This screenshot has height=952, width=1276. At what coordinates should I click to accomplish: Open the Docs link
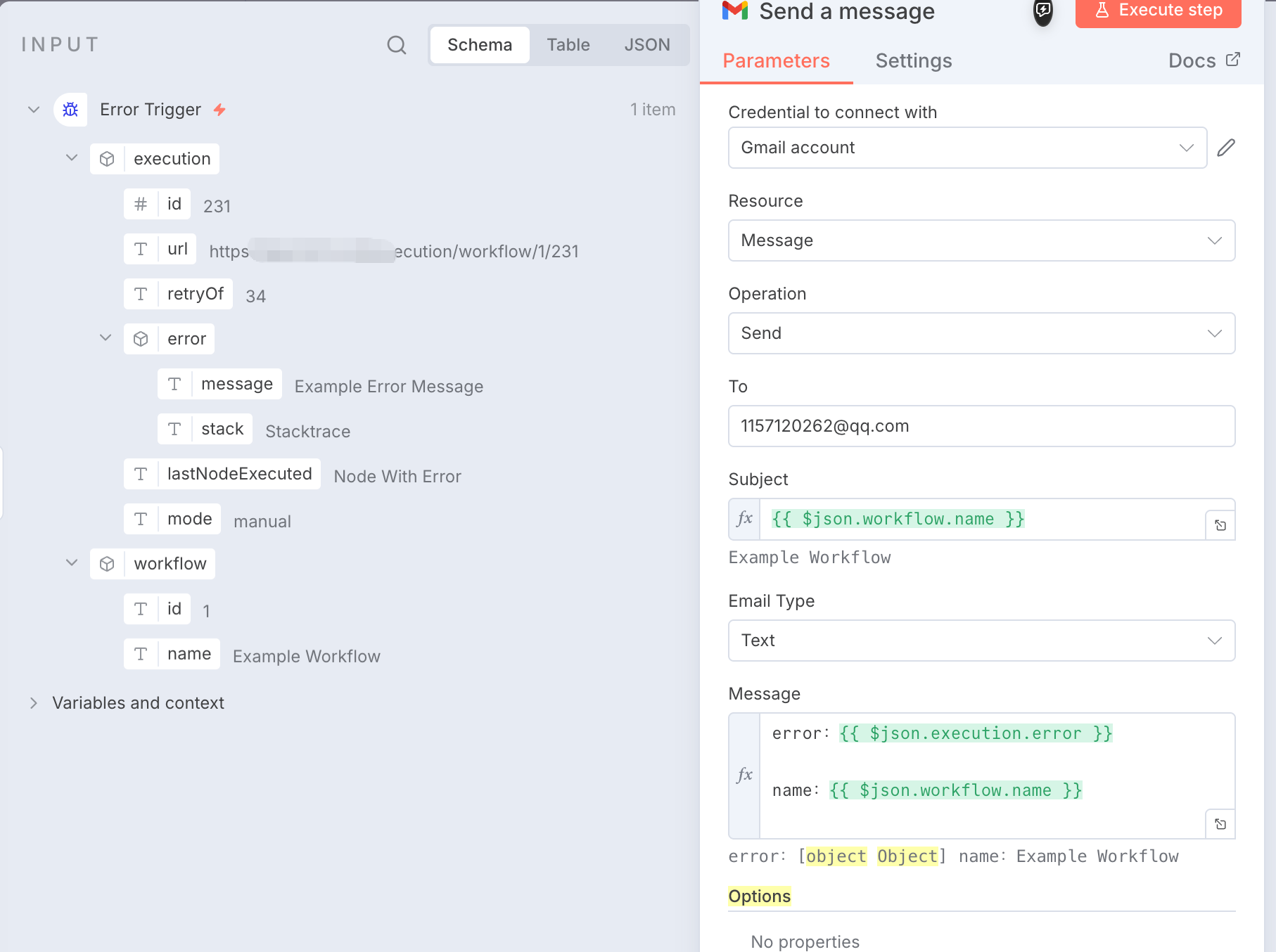coord(1204,61)
